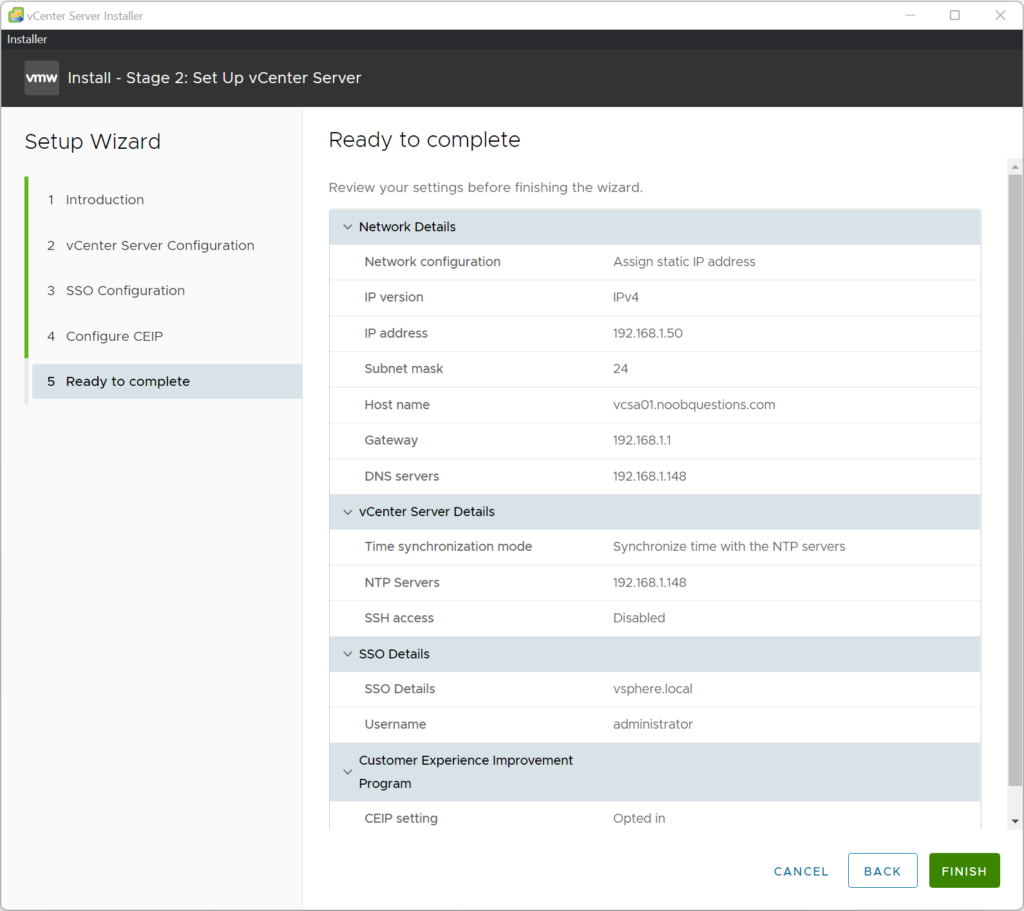Click the IP version label
1024x911 pixels.
394,297
